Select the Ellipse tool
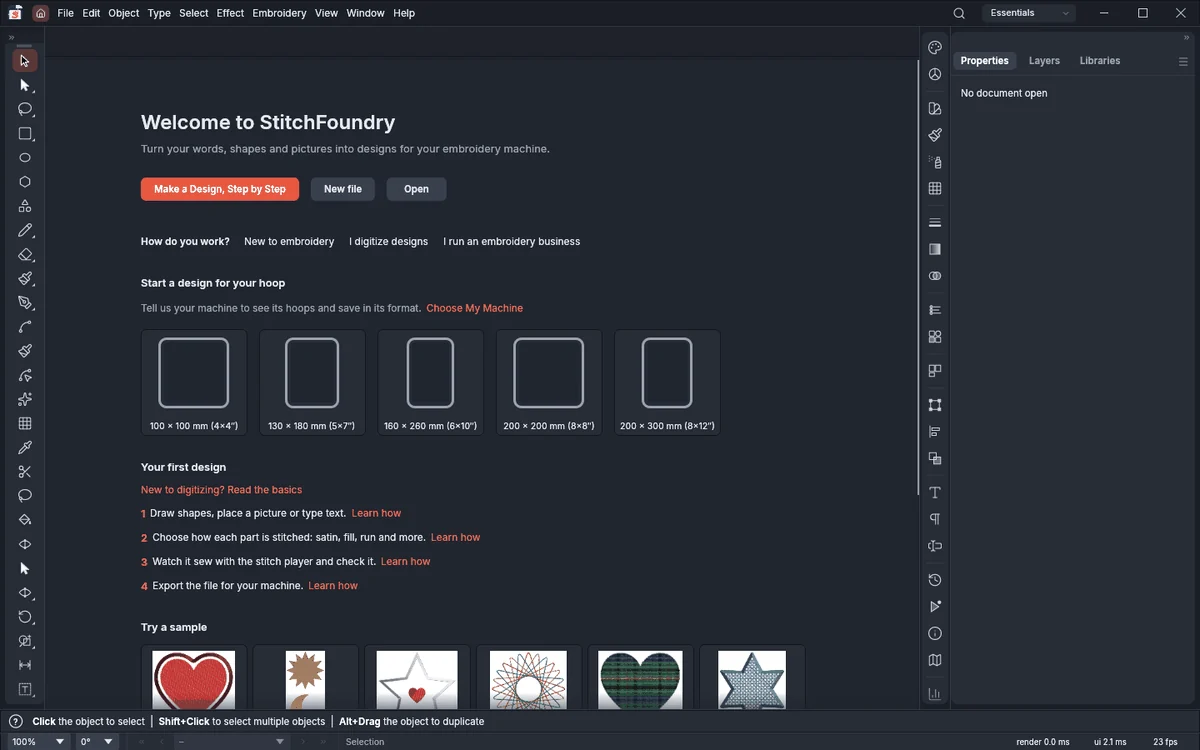This screenshot has height=750, width=1200. [25, 158]
